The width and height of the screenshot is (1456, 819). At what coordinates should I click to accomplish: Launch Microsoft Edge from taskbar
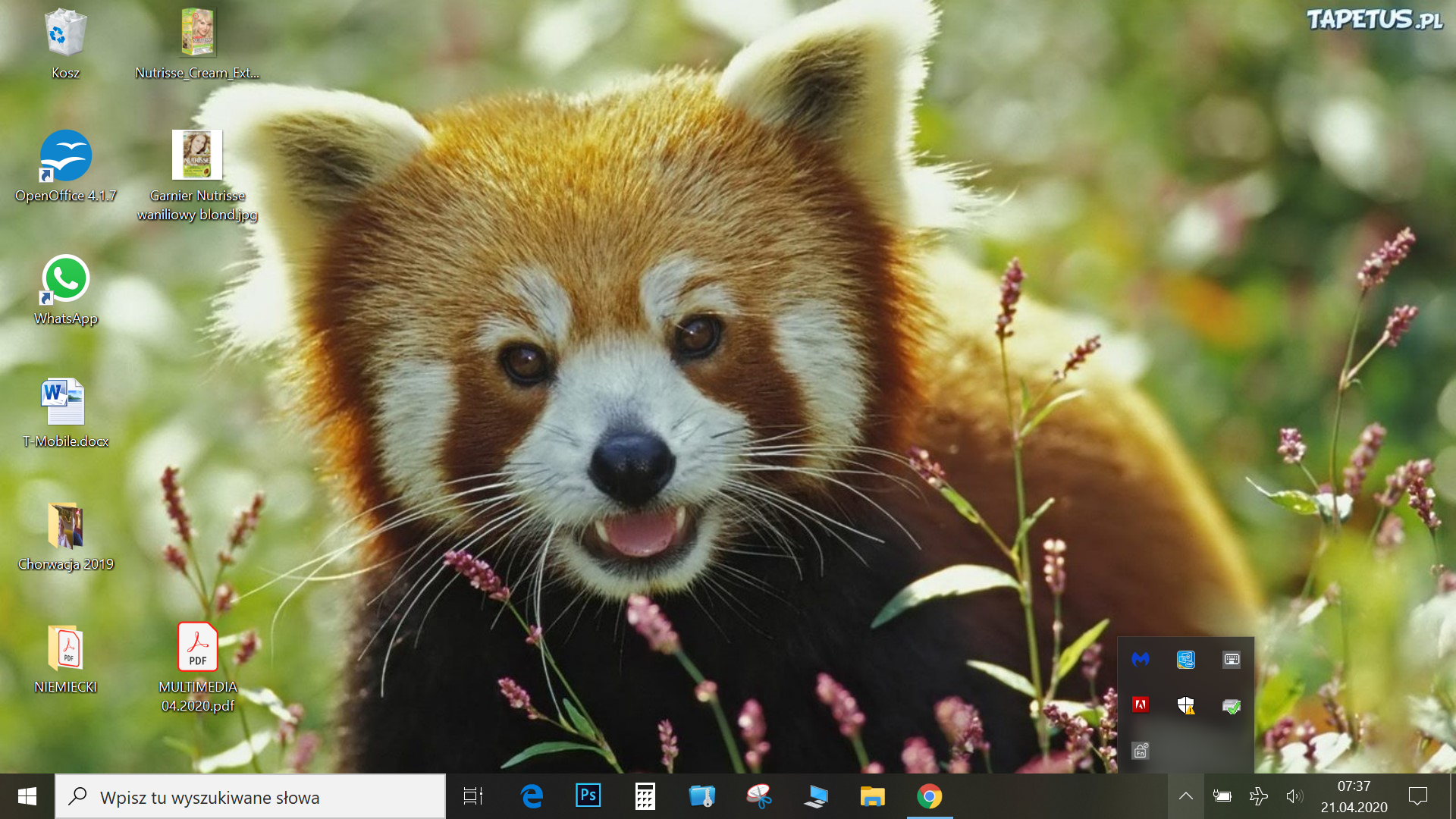click(532, 796)
